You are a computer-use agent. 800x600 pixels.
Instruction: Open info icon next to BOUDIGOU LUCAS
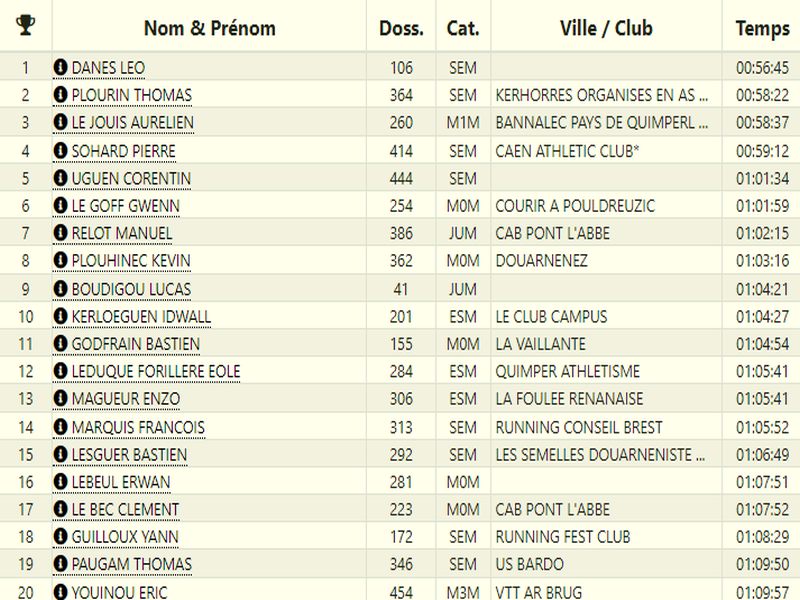[60, 289]
